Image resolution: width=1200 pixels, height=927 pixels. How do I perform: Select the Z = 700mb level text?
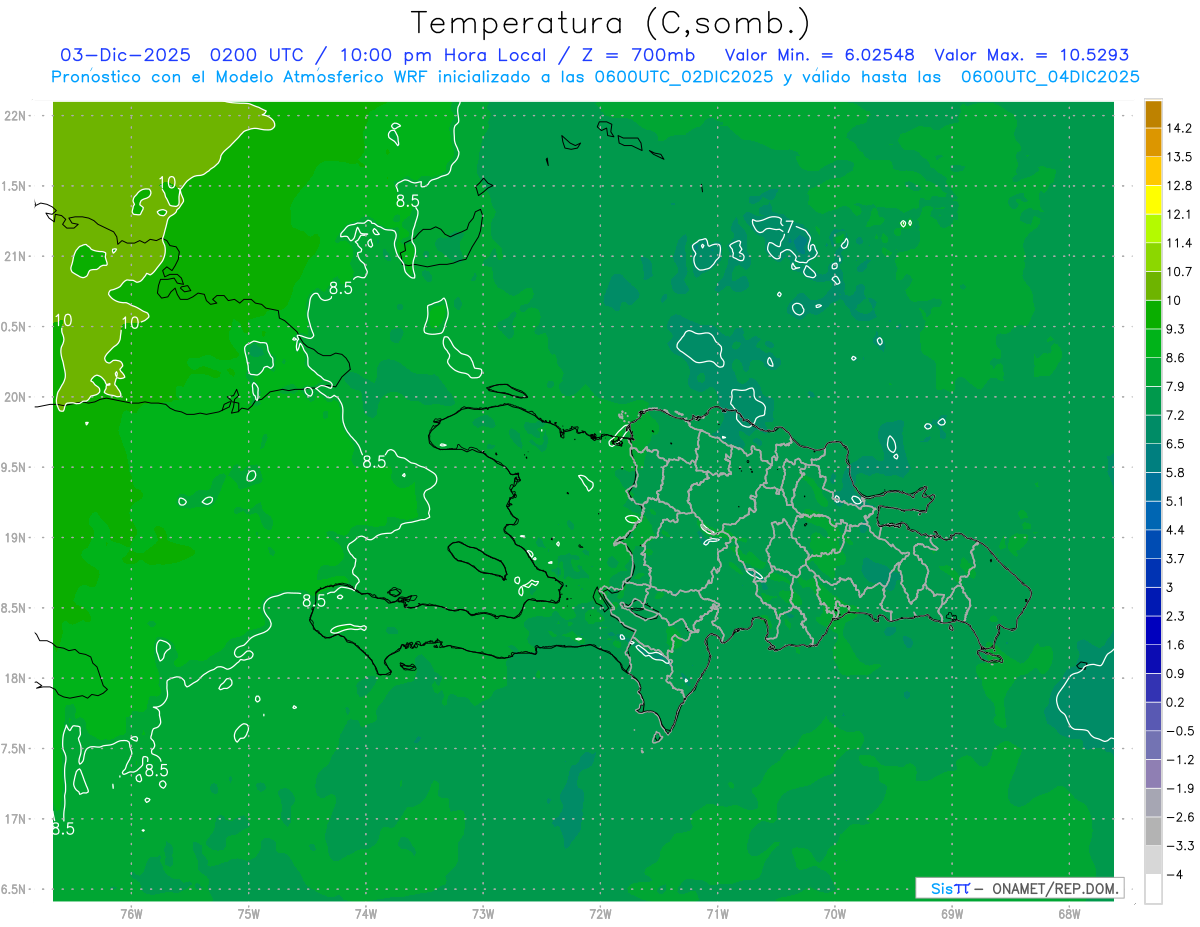636,55
